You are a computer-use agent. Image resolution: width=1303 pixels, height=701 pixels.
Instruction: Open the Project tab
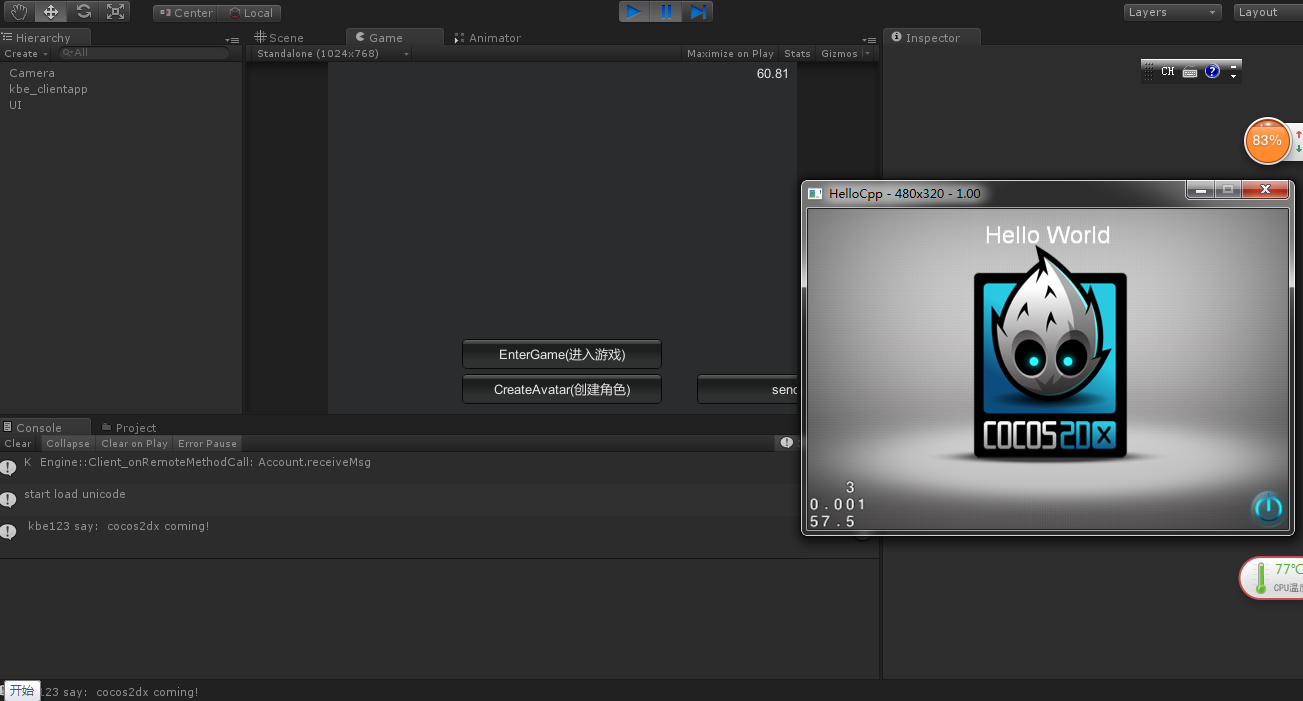click(x=129, y=427)
